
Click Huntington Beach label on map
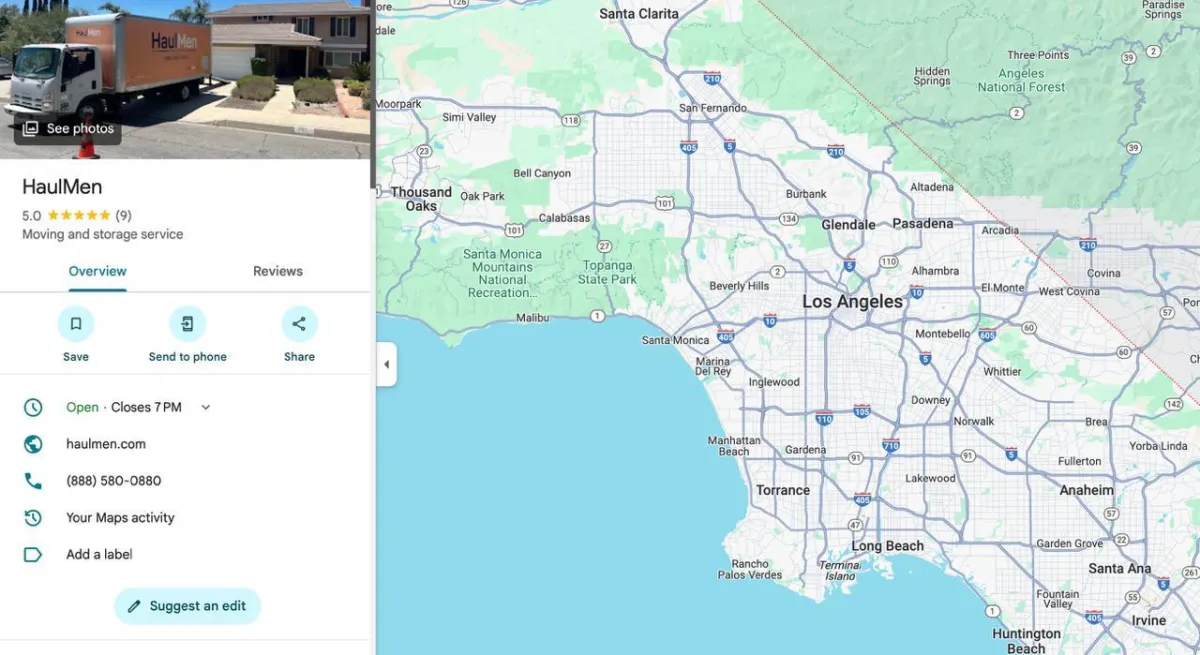click(1026, 640)
